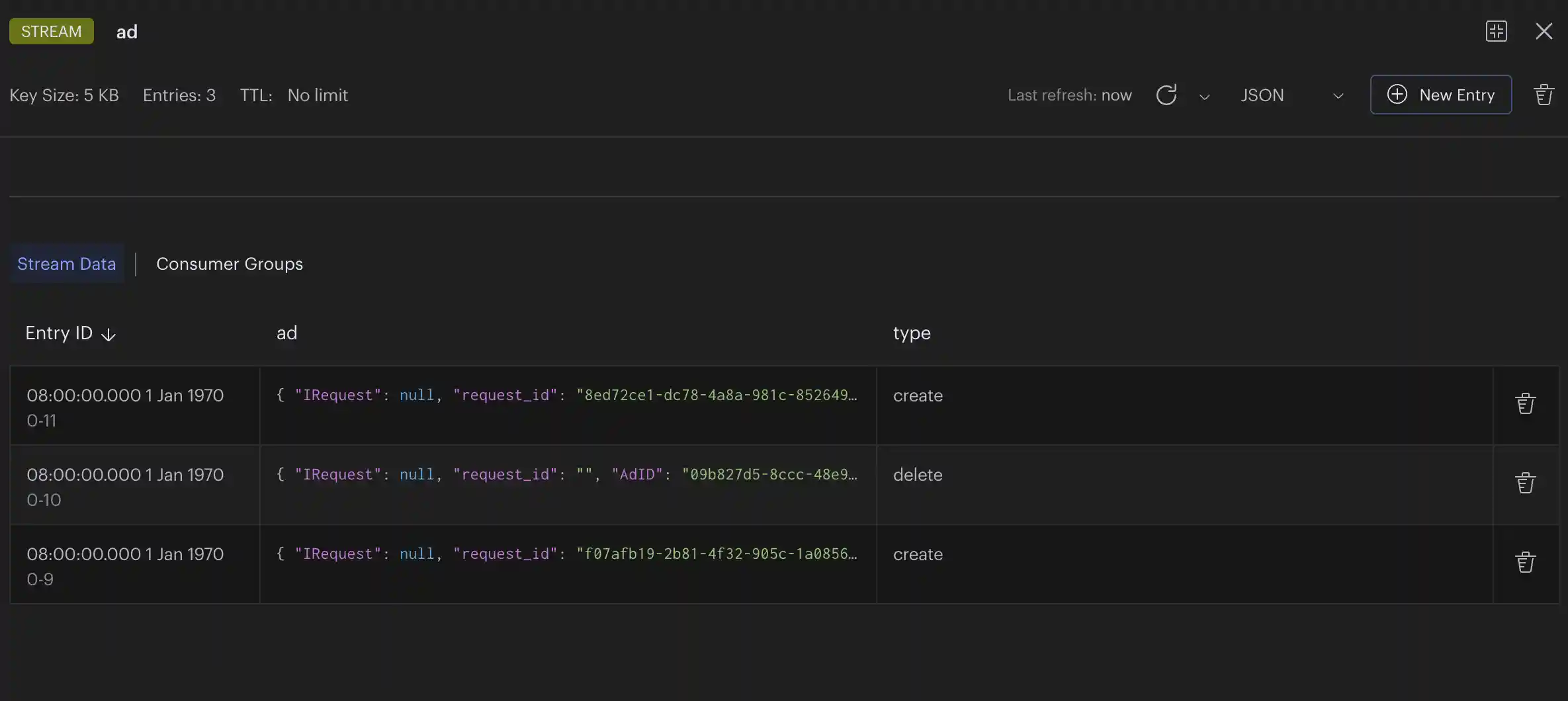Edit the TTL value No limit
Image resolution: width=1568 pixels, height=701 pixels.
click(318, 95)
